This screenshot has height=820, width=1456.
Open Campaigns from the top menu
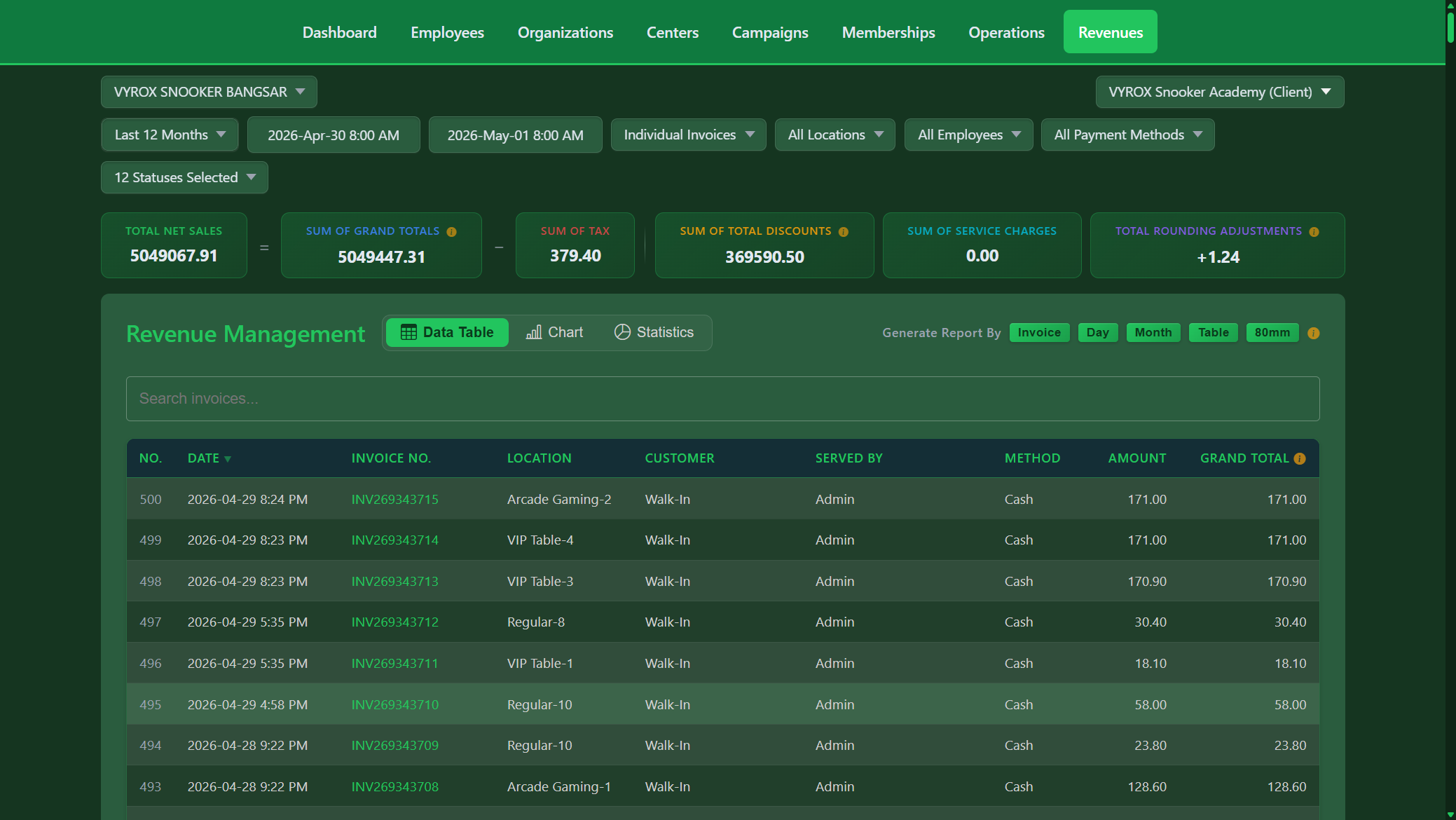(x=770, y=32)
